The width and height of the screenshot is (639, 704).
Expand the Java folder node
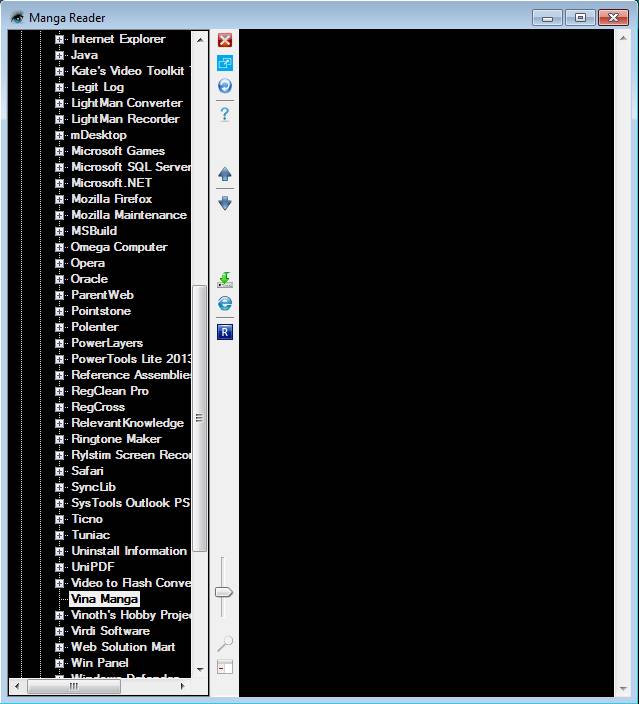click(x=59, y=55)
